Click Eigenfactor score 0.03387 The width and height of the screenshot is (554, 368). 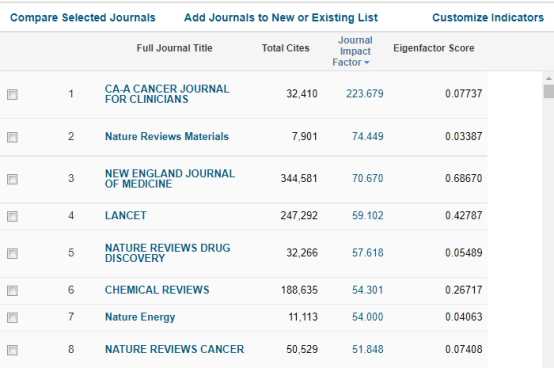pos(464,136)
